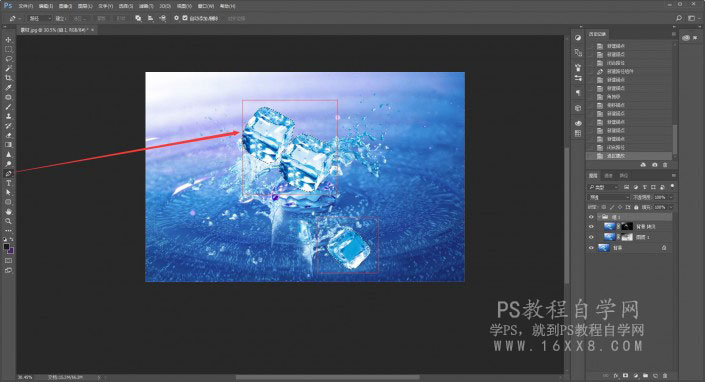Screen dimensions: 705x382
Task: Pick the Horizontal Type tool
Action: tap(8, 183)
